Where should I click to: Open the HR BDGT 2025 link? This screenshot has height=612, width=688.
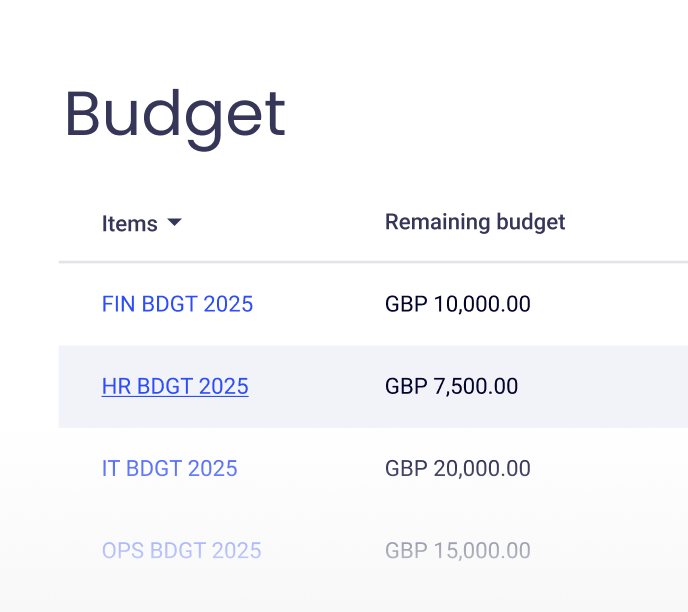pyautogui.click(x=175, y=386)
